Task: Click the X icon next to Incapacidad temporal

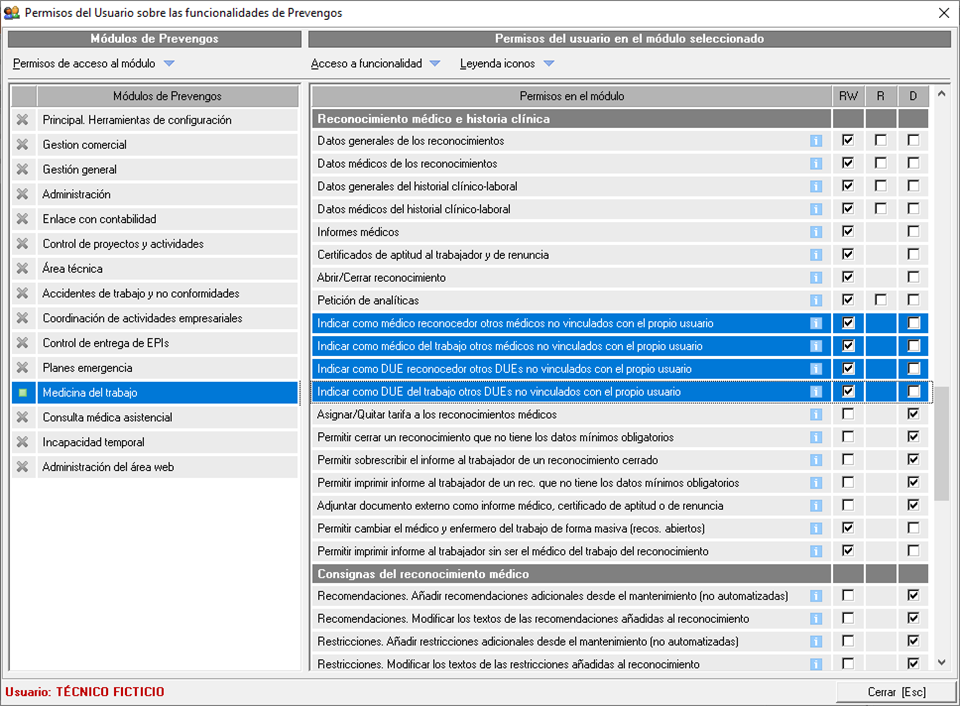Action: [23, 442]
